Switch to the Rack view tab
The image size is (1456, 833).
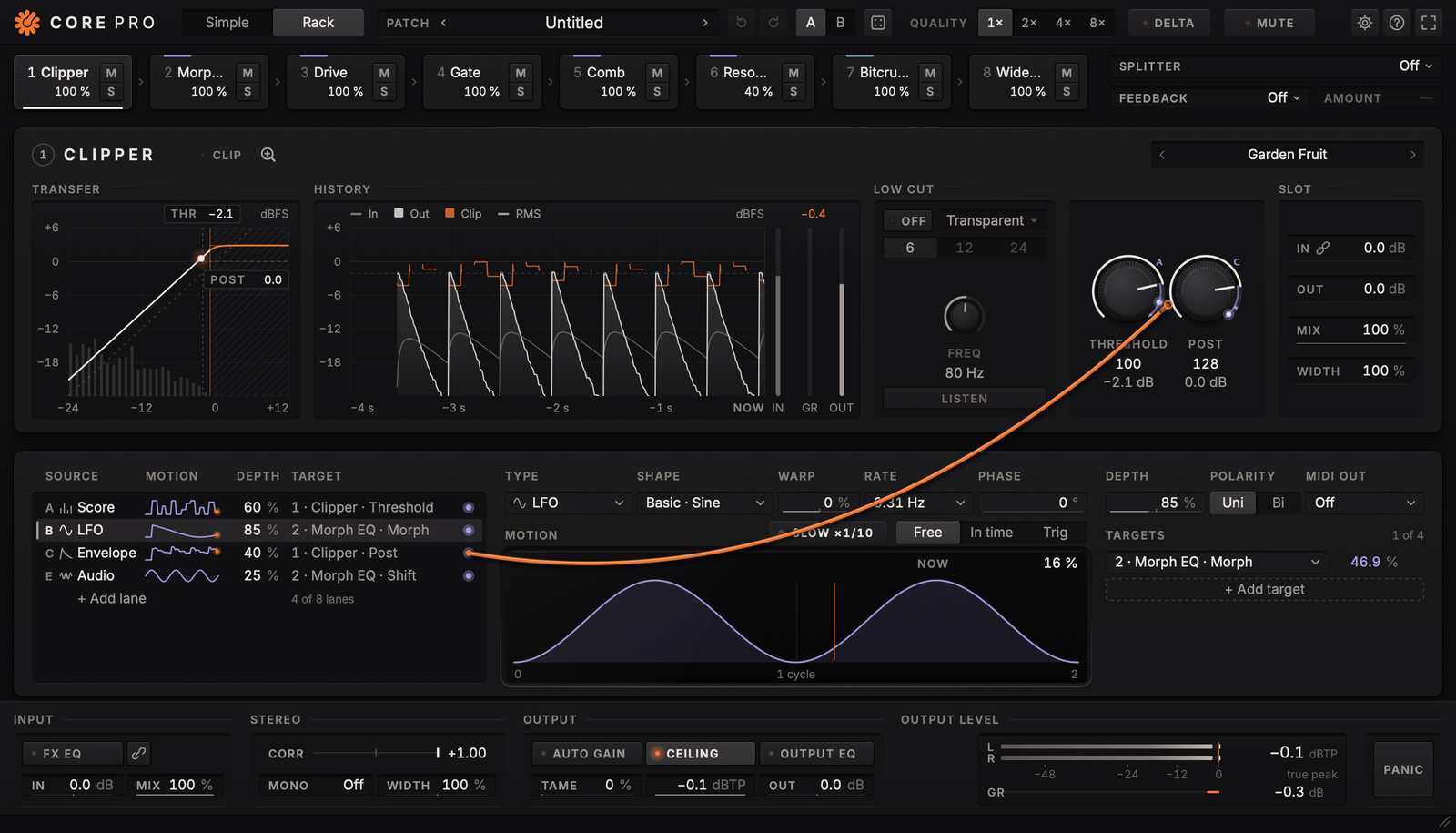click(318, 23)
